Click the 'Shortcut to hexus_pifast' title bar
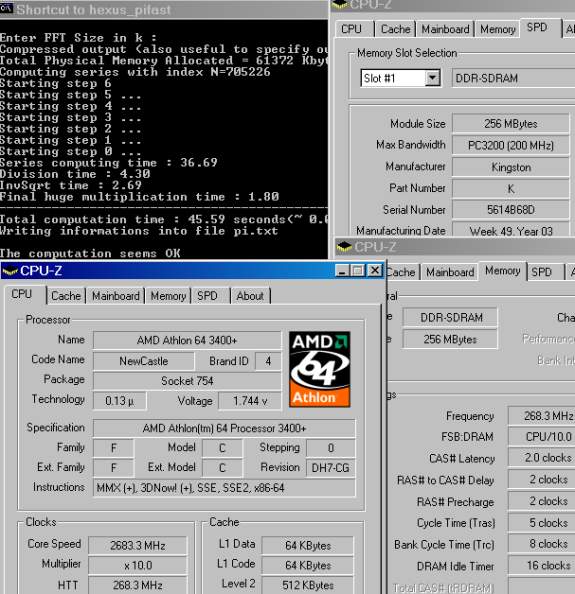 [x=163, y=9]
